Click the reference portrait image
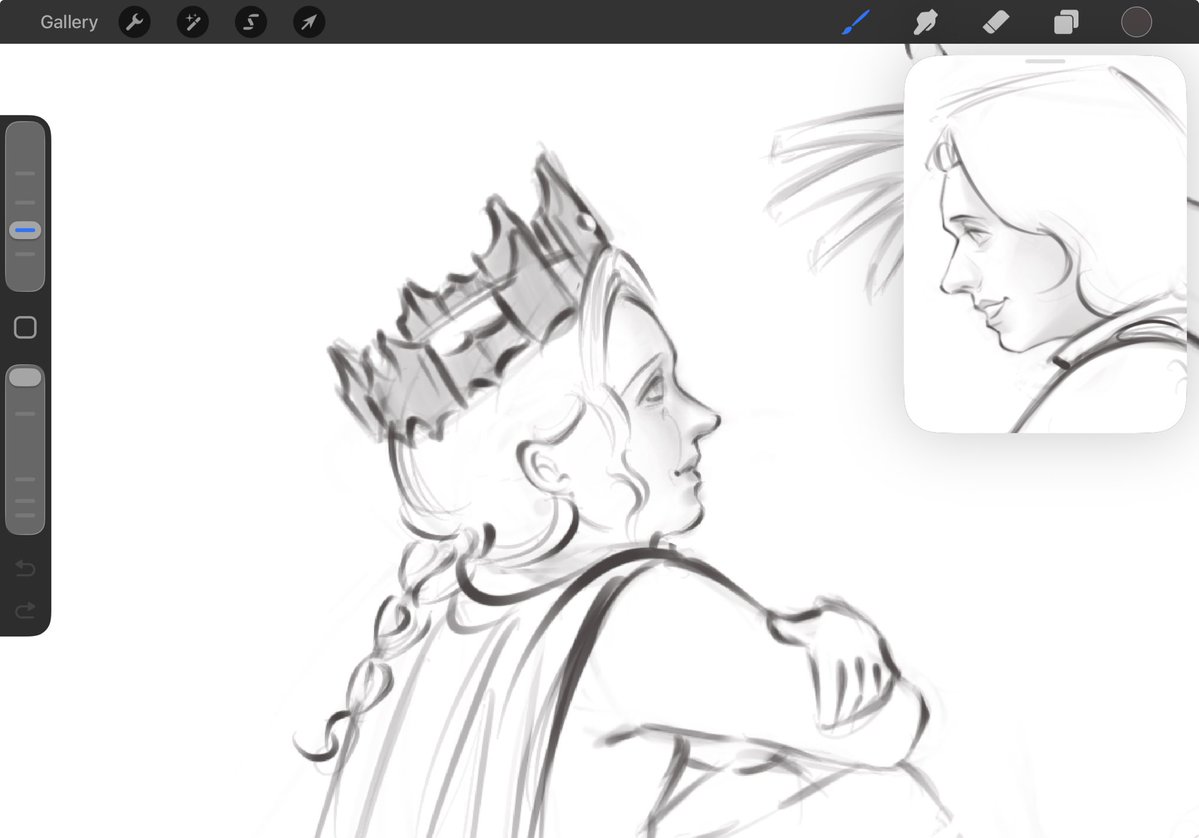1199x838 pixels. 1045,245
